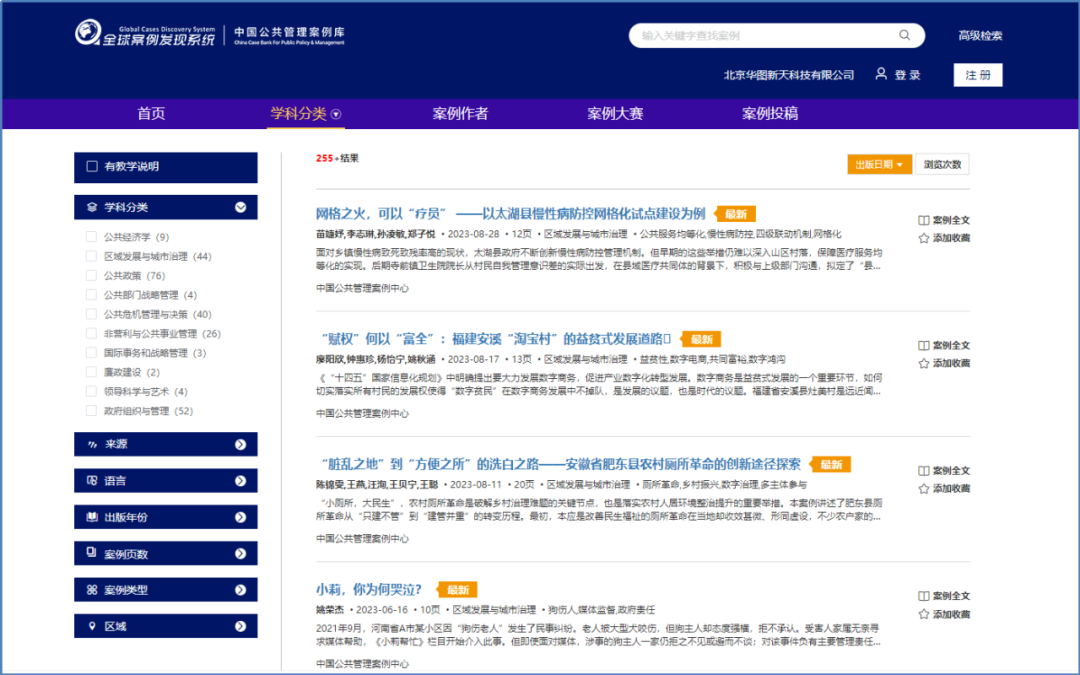Image resolution: width=1080 pixels, height=675 pixels.
Task: Open the 案例作者 navigation tab
Action: 460,114
